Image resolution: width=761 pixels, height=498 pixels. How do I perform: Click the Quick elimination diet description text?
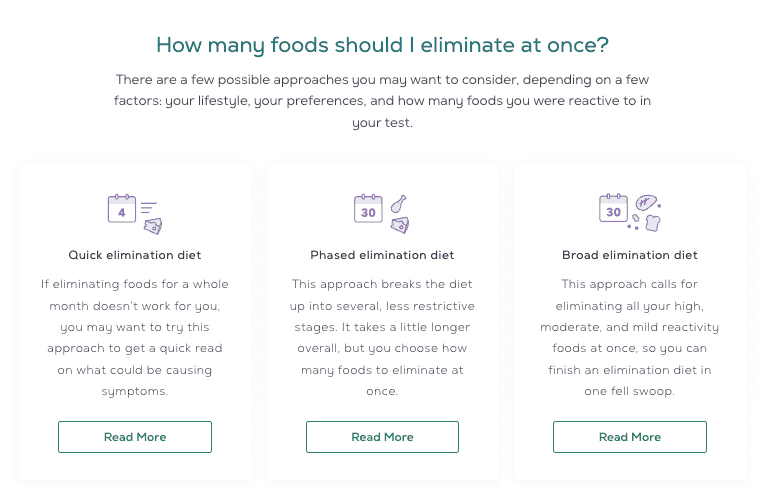(135, 337)
